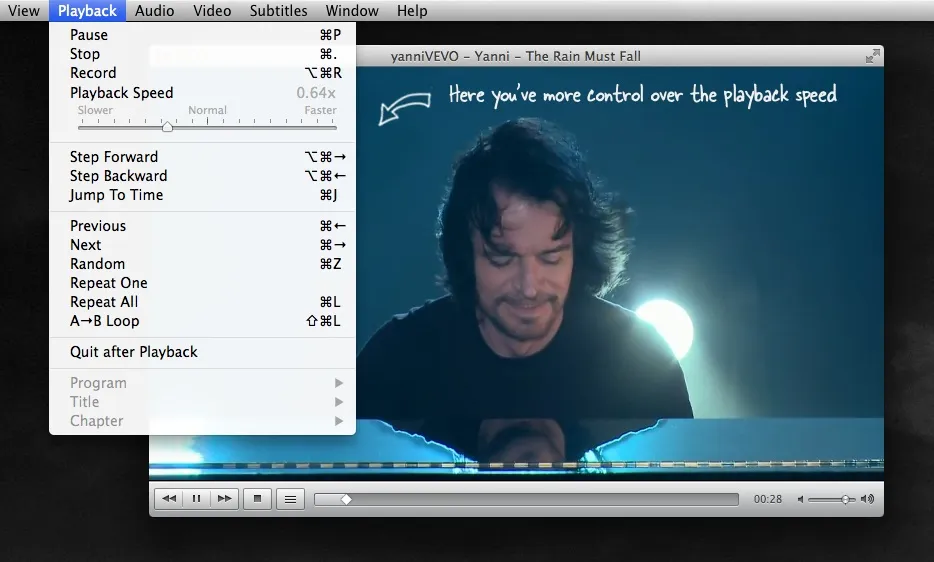Select Step Forward menu item
934x562 pixels.
click(203, 157)
